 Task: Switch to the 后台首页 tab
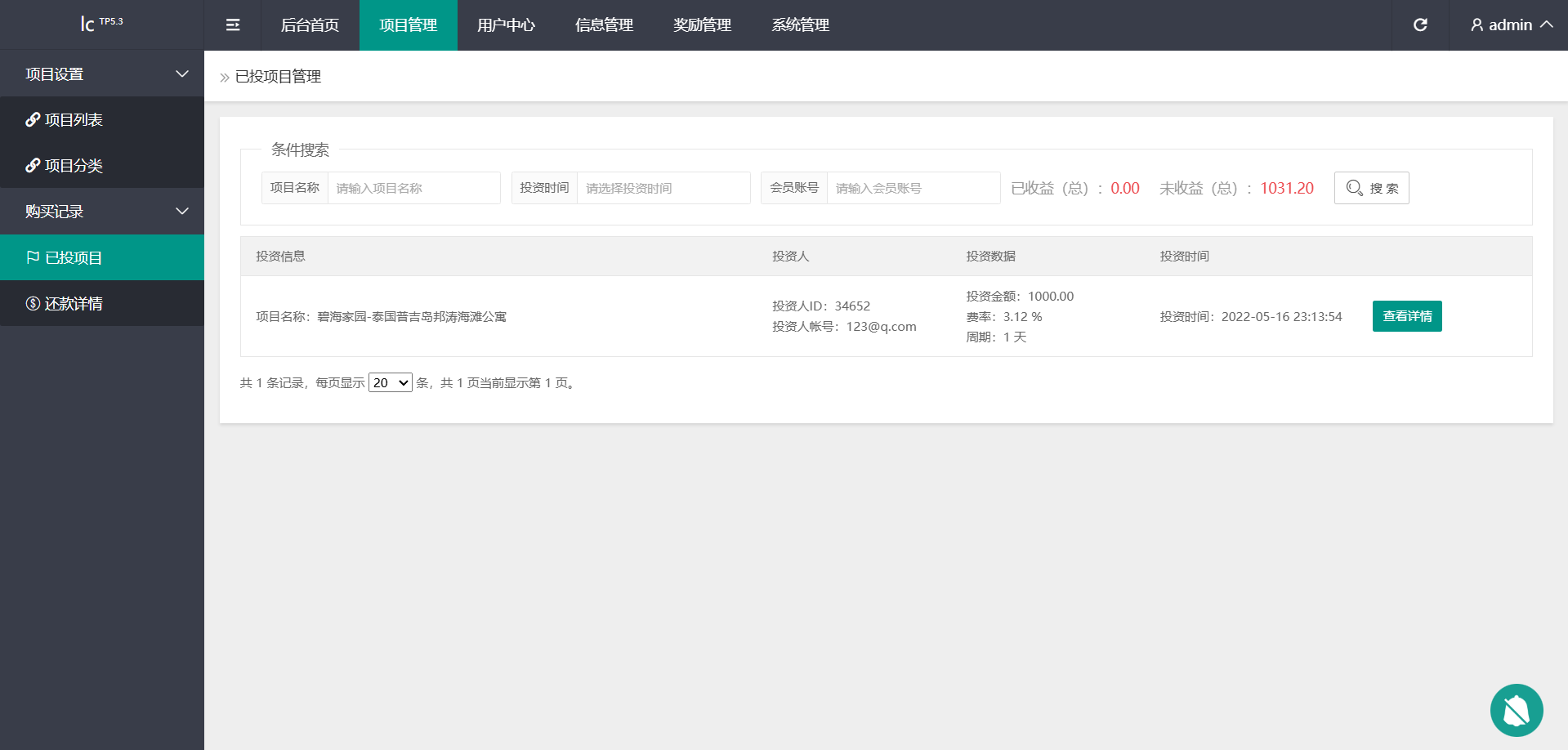tap(310, 25)
